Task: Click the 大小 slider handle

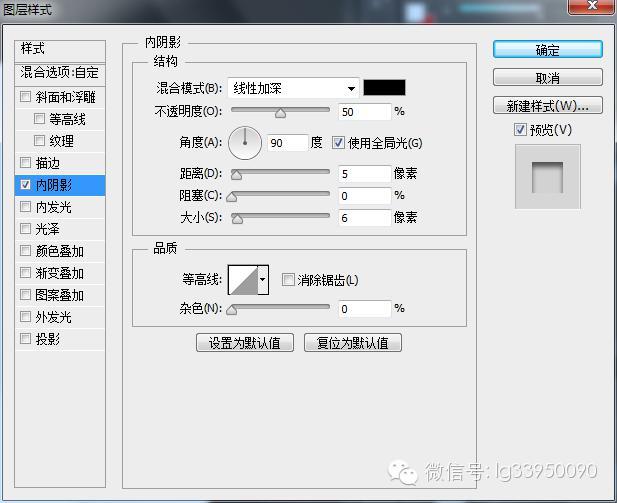Action: (x=237, y=219)
